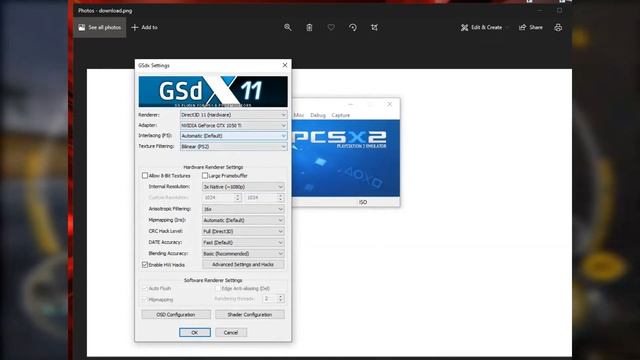Open the Renderer dropdown
The image size is (640, 360).
(233, 115)
